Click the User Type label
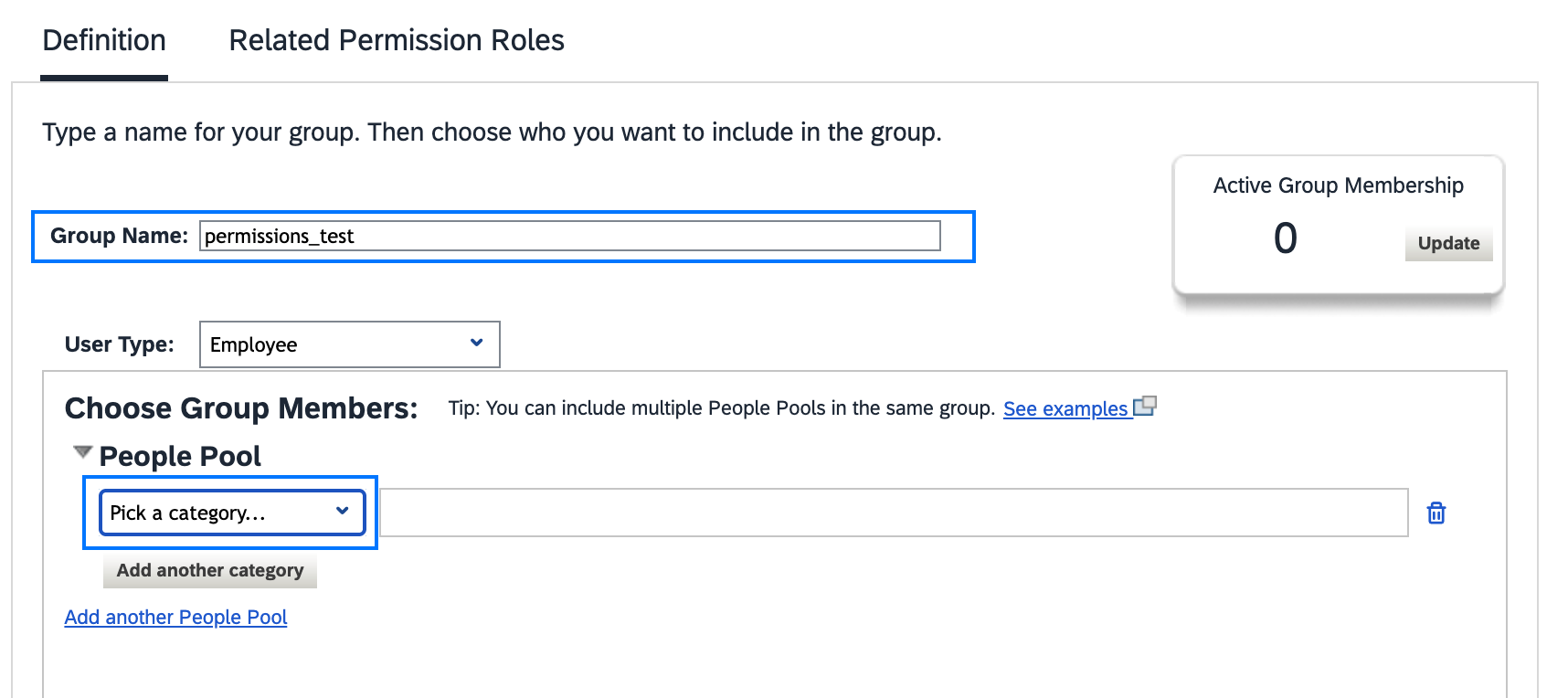Image resolution: width=1568 pixels, height=698 pixels. coord(119,344)
